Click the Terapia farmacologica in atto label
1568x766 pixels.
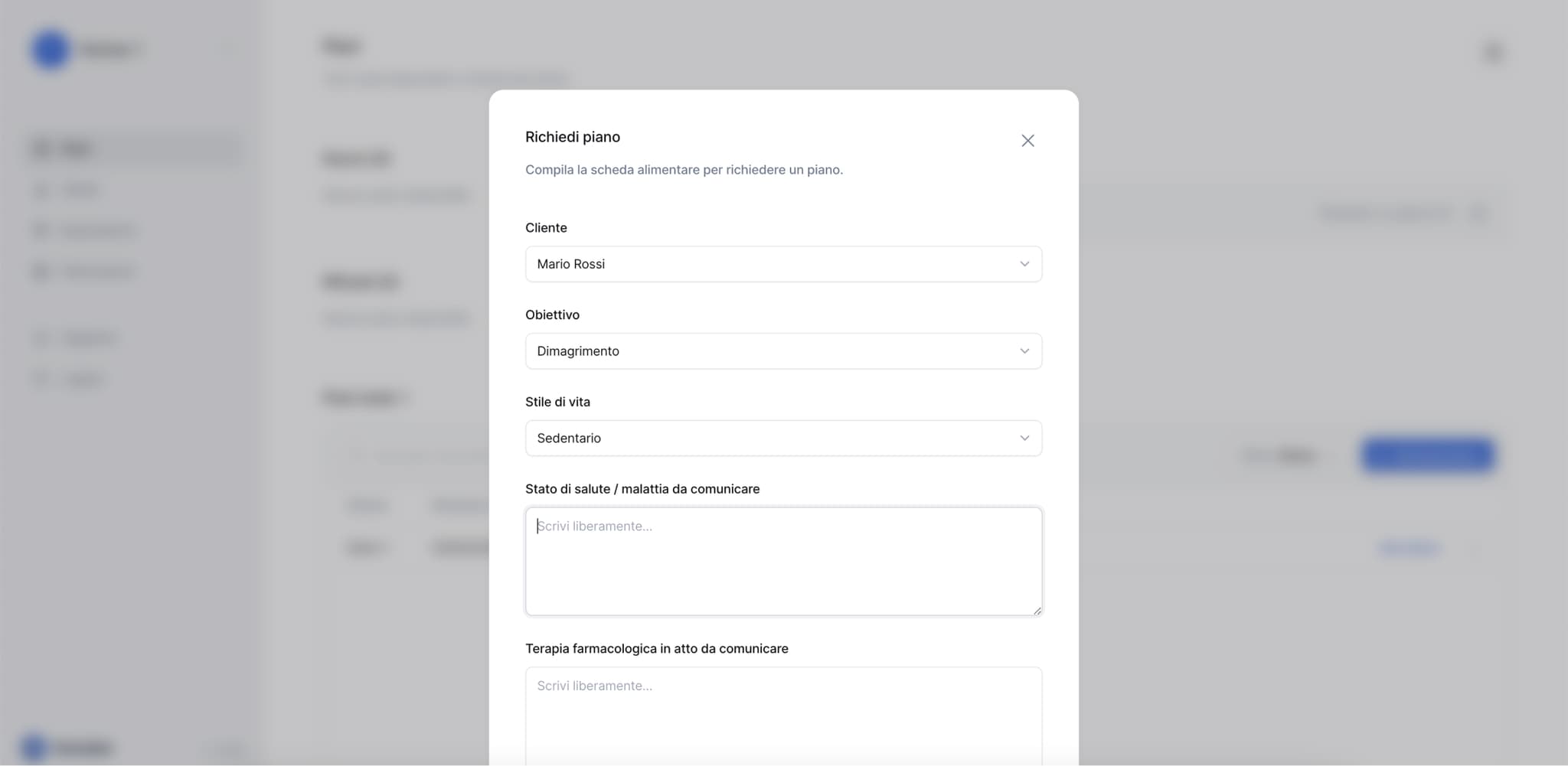(656, 649)
